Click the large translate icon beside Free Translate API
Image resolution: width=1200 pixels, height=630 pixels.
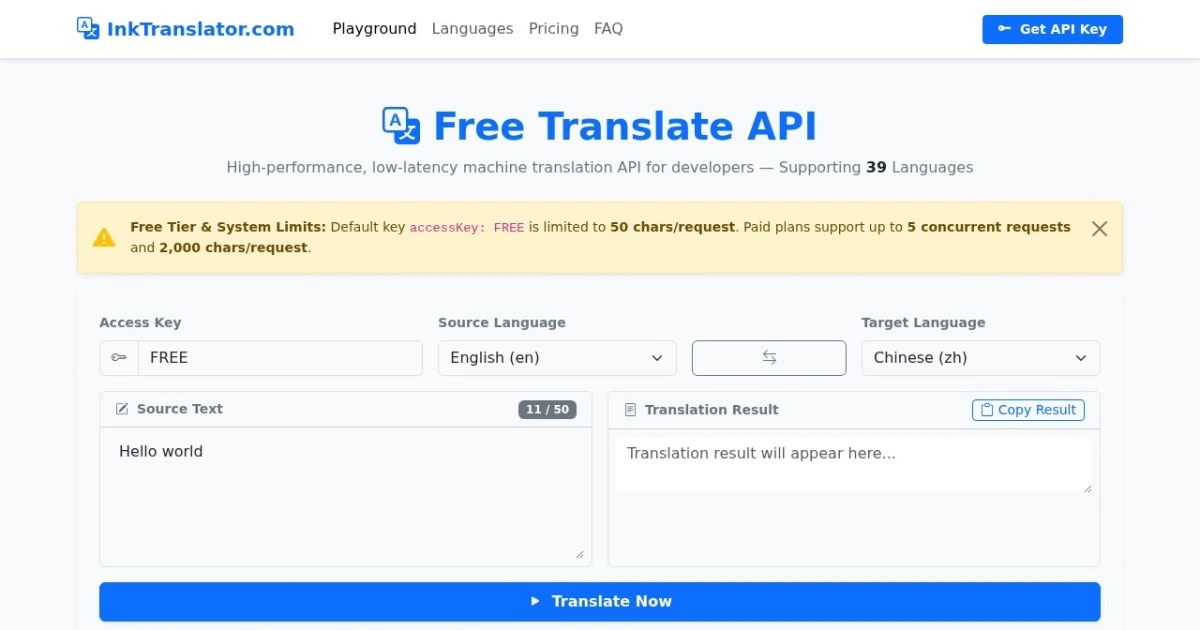pos(402,127)
